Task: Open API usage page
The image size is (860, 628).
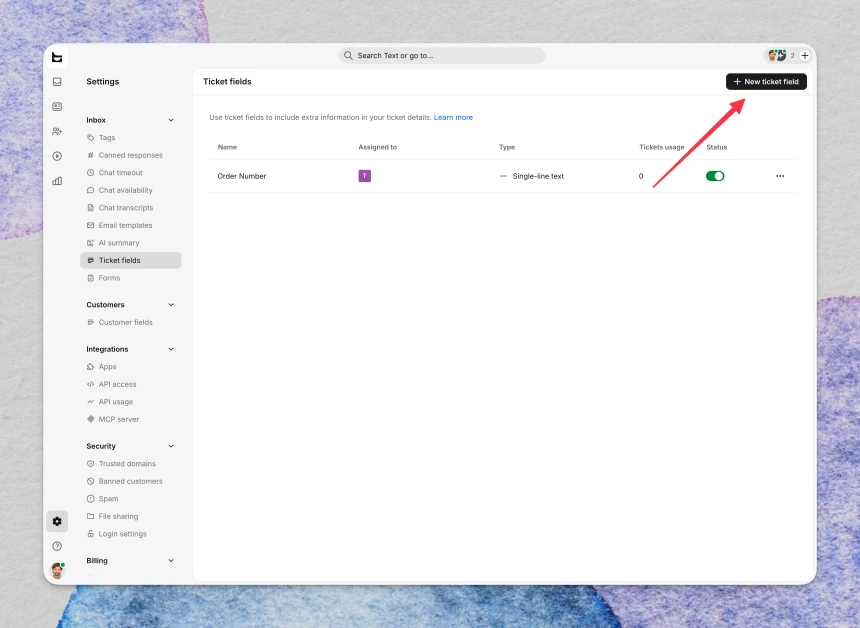Action: 131,402
